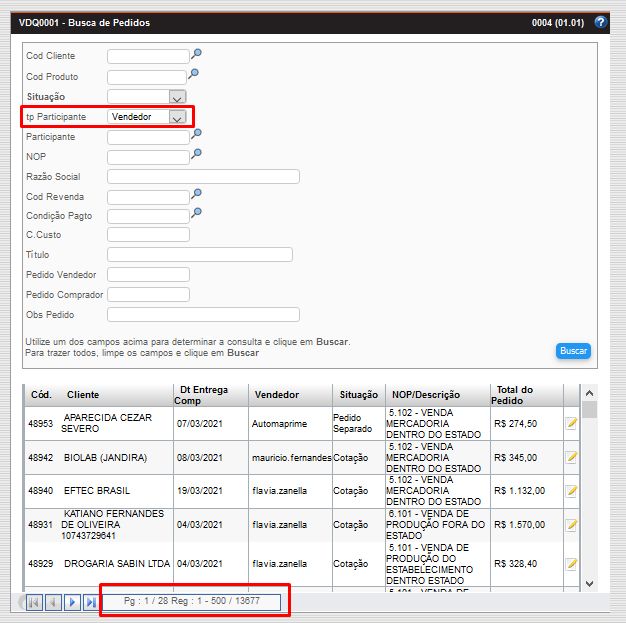Screen dimensions: 626x623
Task: Open the Cod Revenda lookup magnifier
Action: point(197,194)
